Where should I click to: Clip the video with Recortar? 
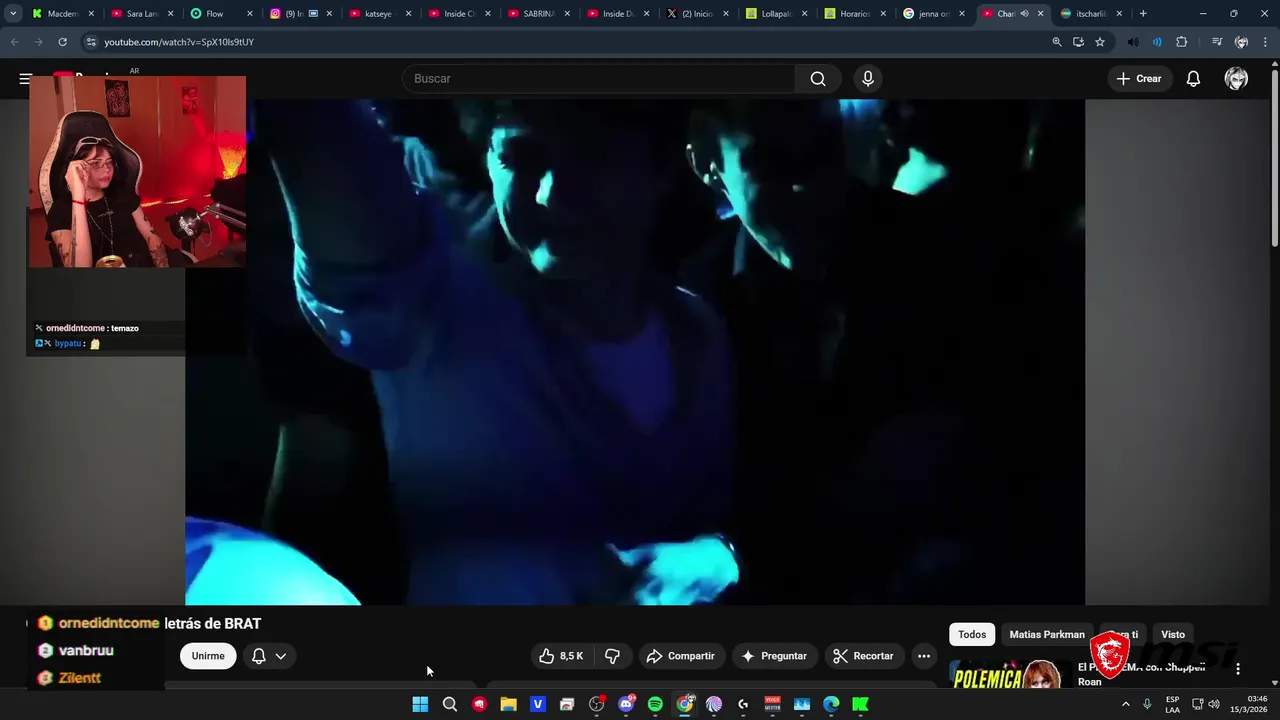tap(863, 656)
